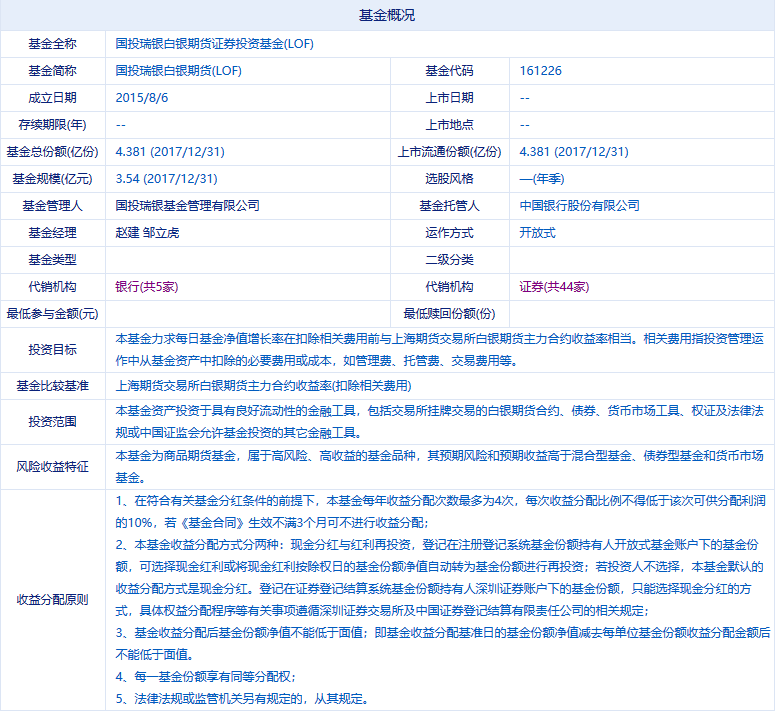776x711 pixels.
Task: Click the investment objective paragraph beginning 本基金力求
Action: point(439,350)
